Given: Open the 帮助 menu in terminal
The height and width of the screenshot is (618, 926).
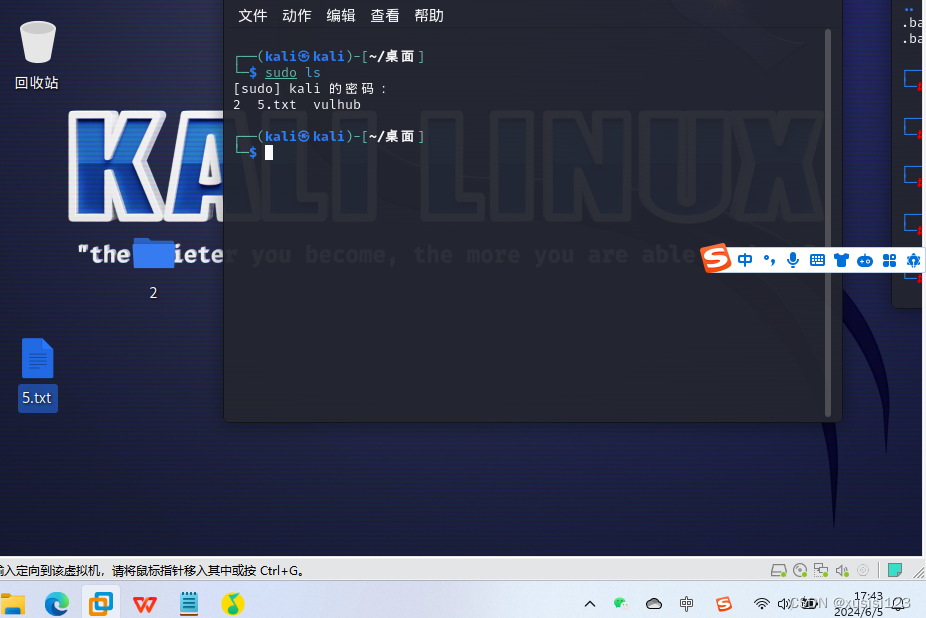Looking at the screenshot, I should pyautogui.click(x=429, y=16).
